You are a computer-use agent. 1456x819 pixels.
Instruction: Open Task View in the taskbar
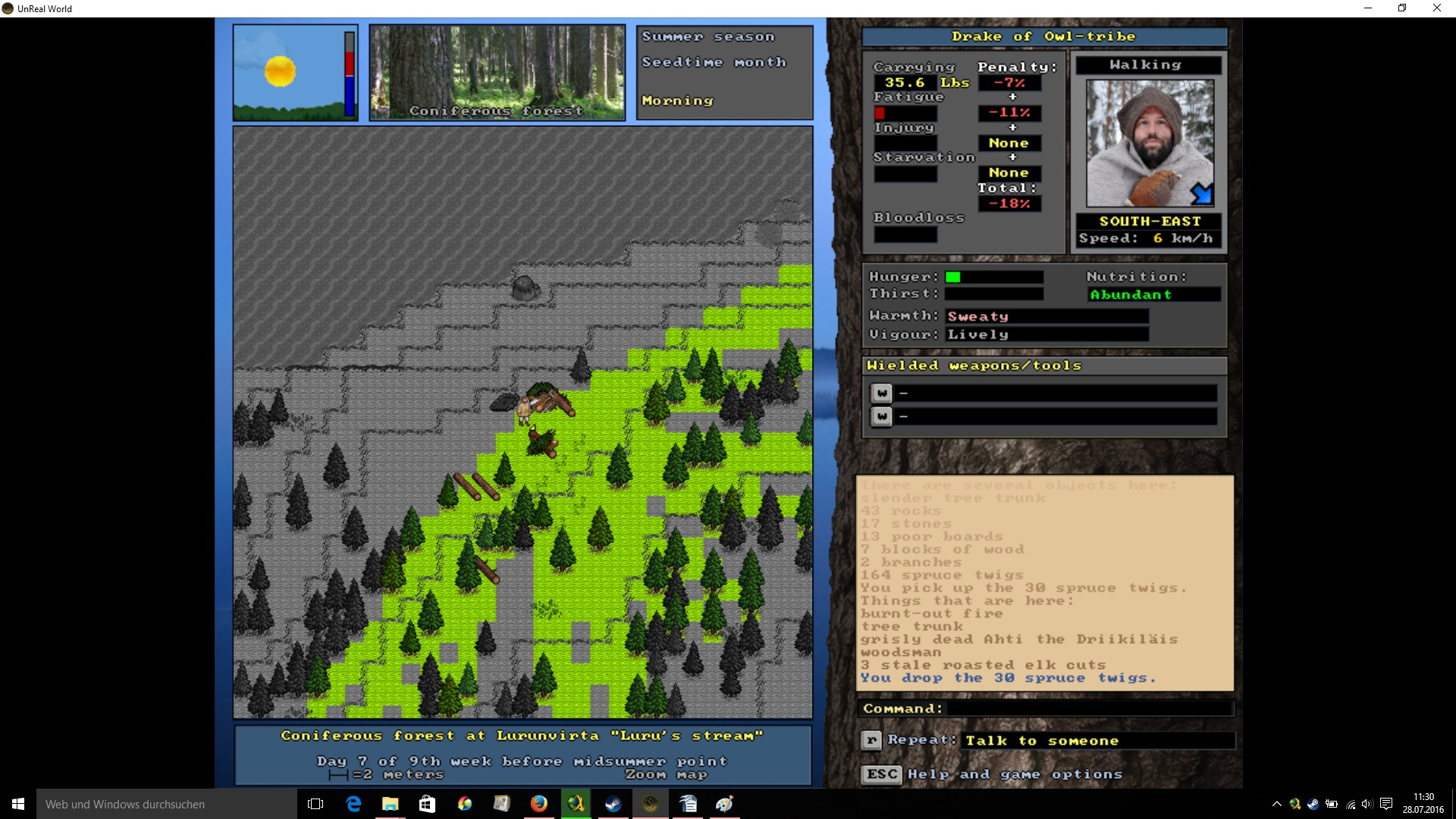(x=315, y=804)
